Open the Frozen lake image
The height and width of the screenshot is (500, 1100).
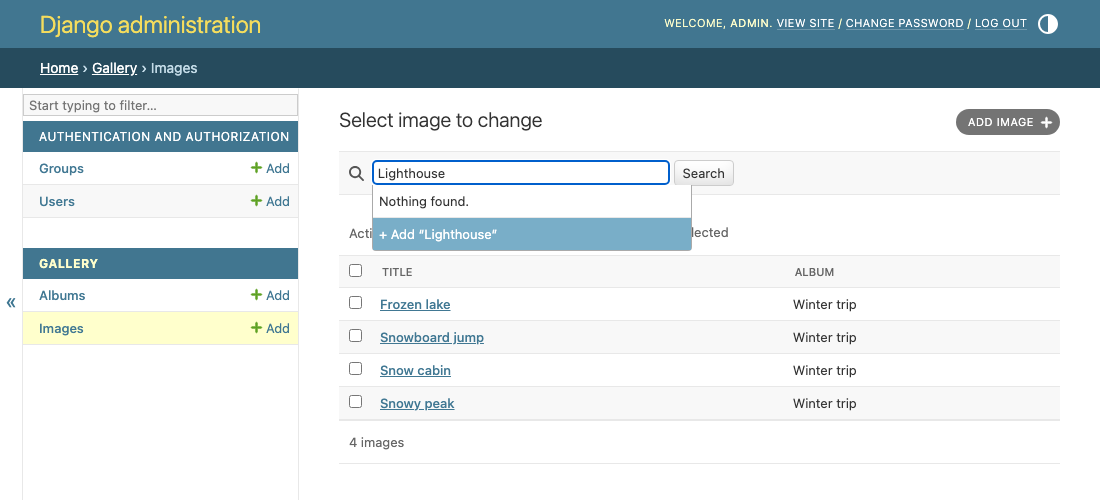click(x=415, y=304)
